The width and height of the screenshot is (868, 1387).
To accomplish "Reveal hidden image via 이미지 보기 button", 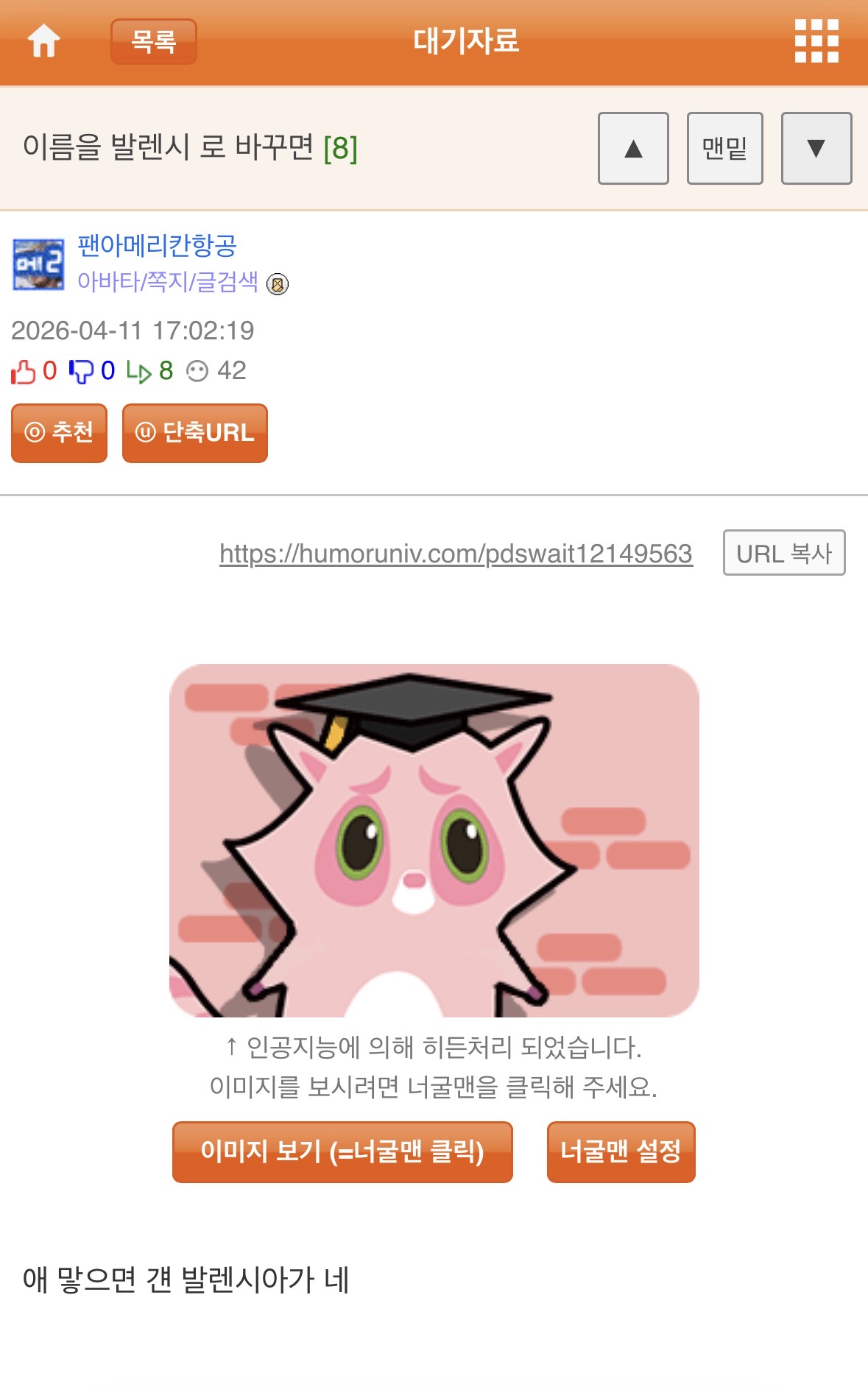I will pos(342,1151).
